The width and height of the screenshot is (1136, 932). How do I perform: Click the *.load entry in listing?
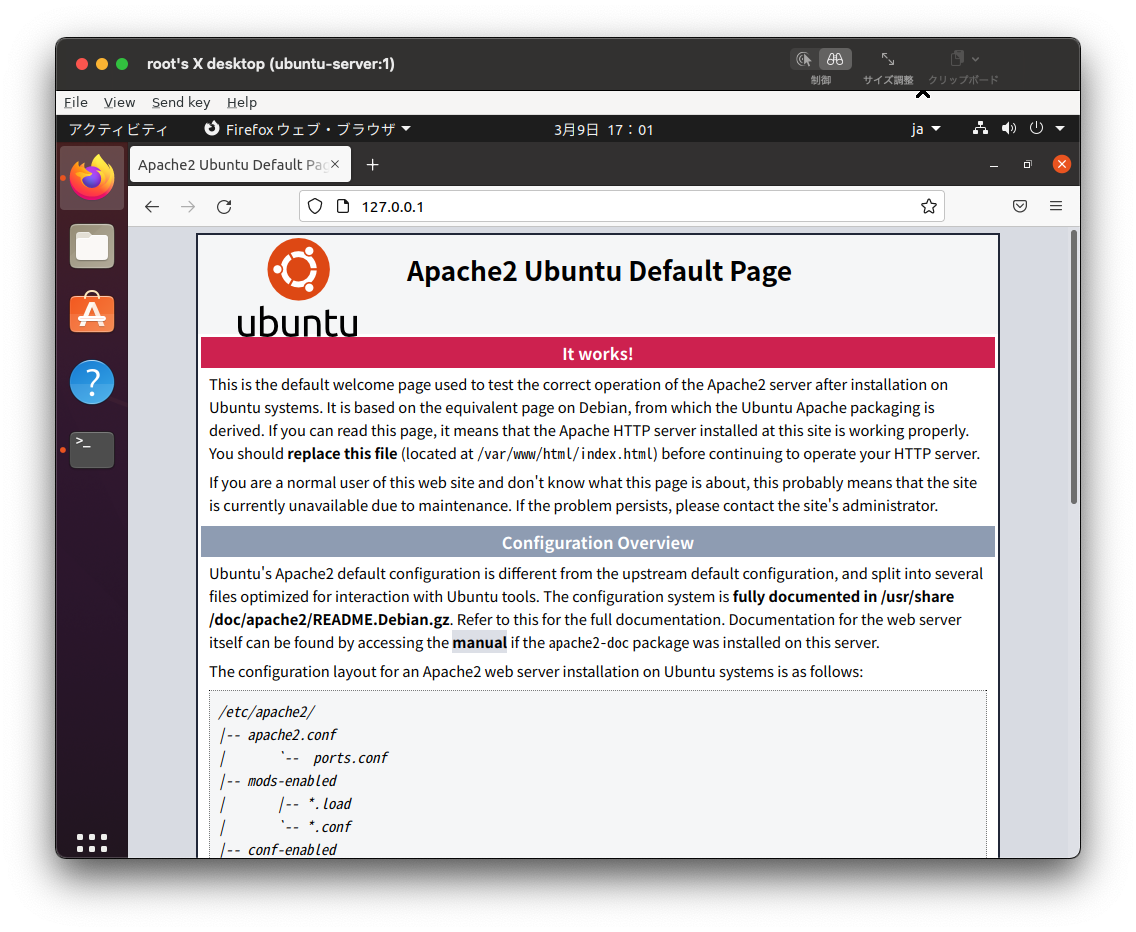[x=330, y=804]
